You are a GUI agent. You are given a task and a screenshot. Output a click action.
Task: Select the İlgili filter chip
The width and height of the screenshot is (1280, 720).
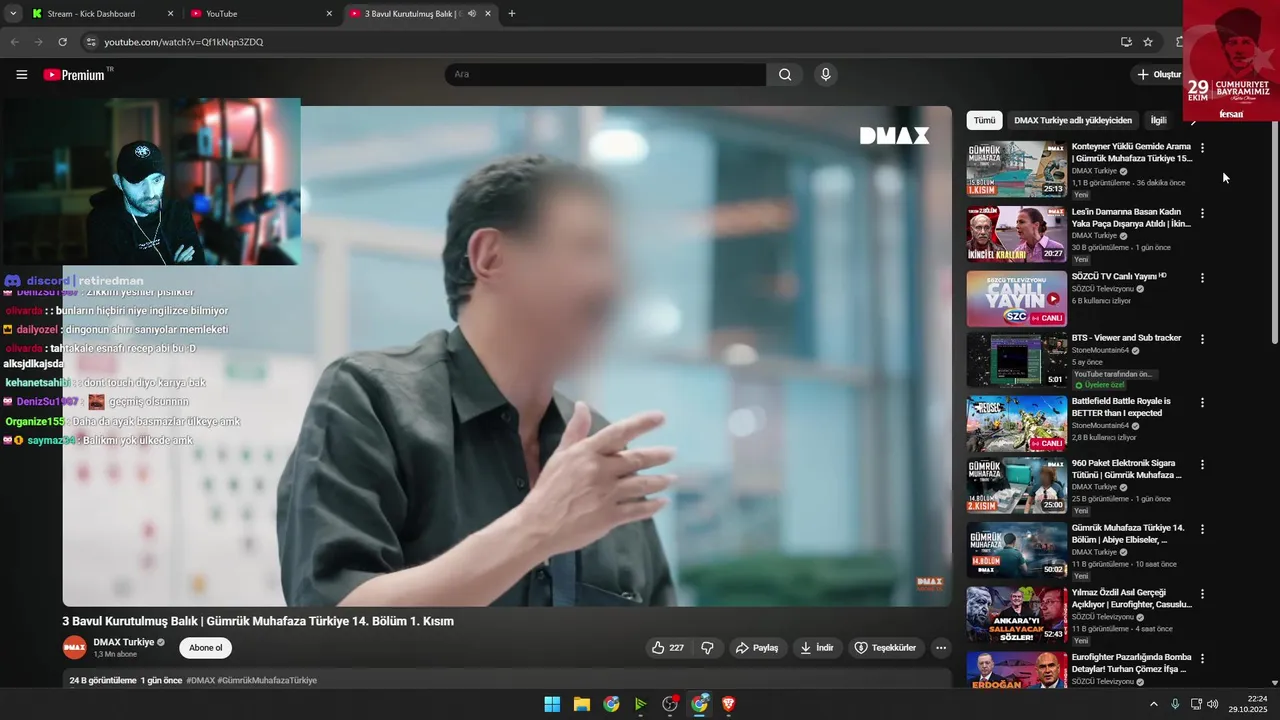coord(1158,120)
